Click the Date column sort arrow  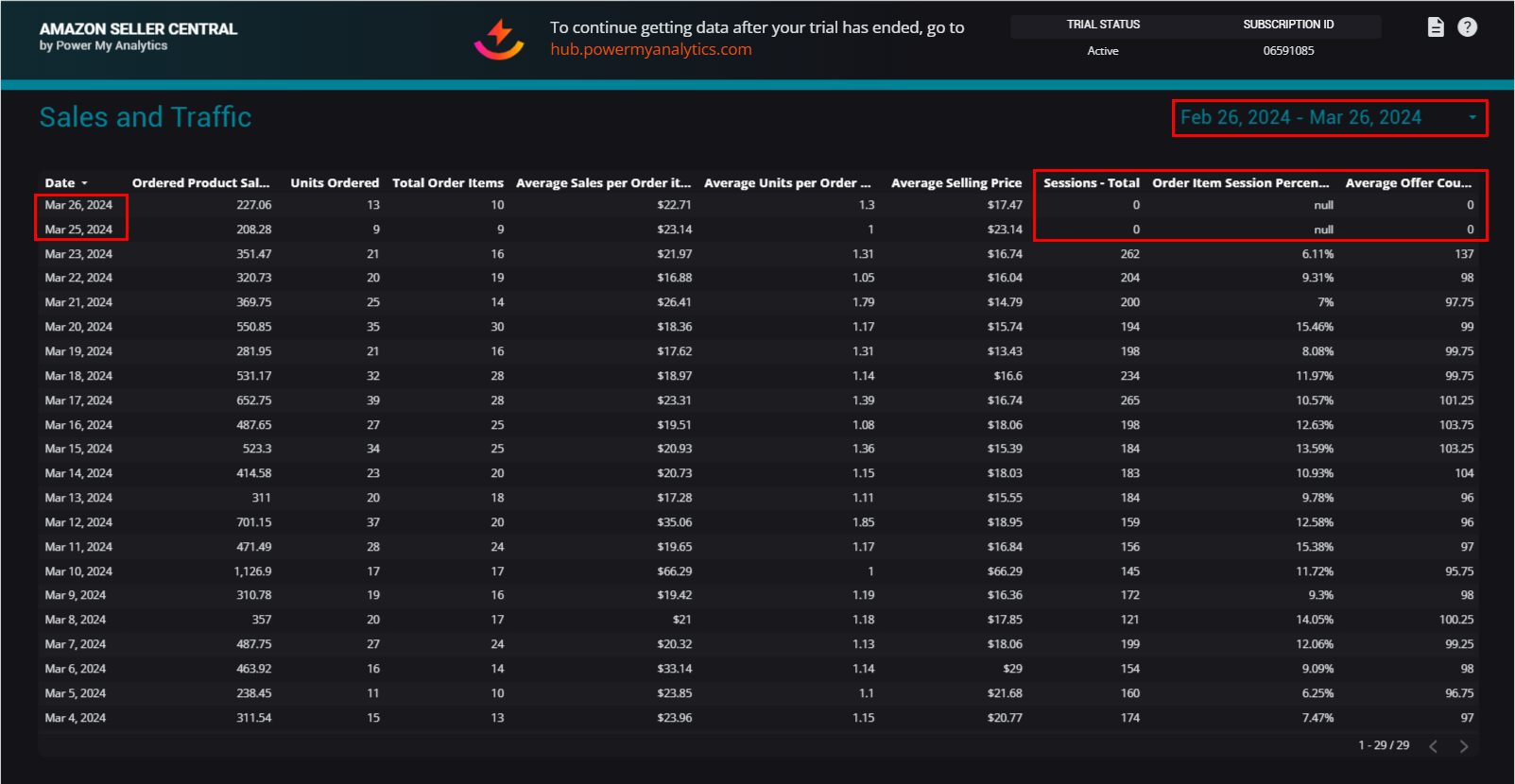[x=84, y=183]
